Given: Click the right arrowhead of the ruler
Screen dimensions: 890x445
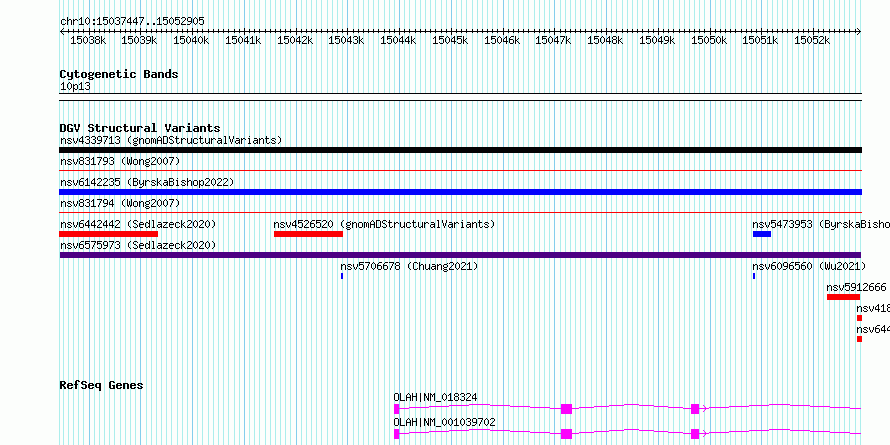Looking at the screenshot, I should pyautogui.click(x=859, y=31).
